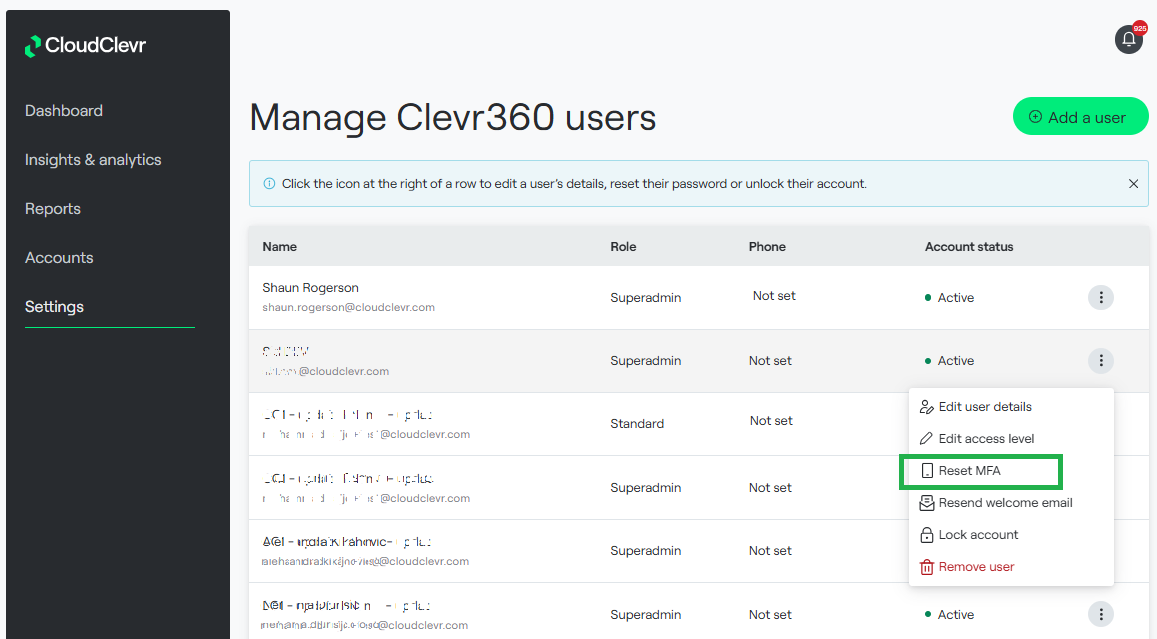Select Settings in sidebar

[x=55, y=307]
